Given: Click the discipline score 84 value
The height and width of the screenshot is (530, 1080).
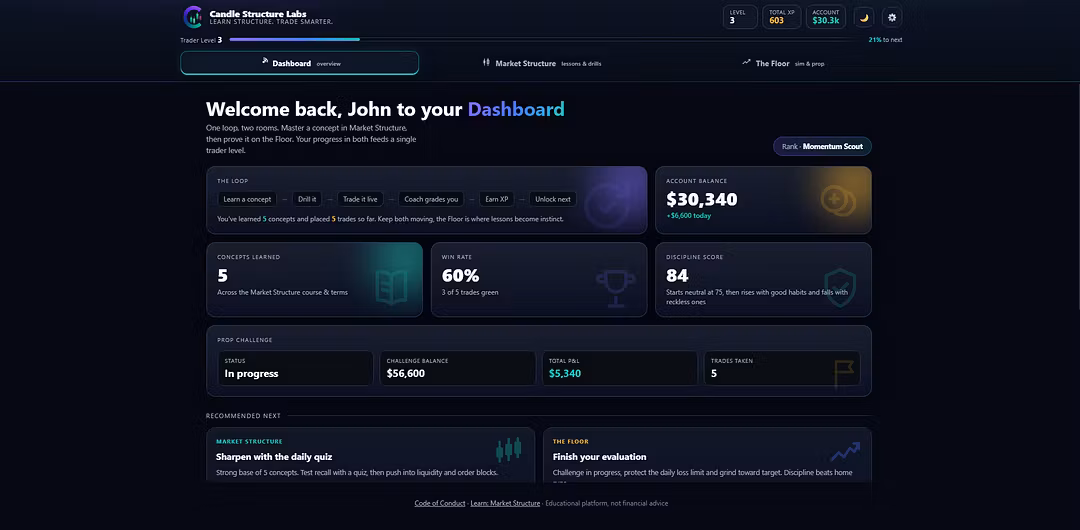Looking at the screenshot, I should (x=677, y=276).
